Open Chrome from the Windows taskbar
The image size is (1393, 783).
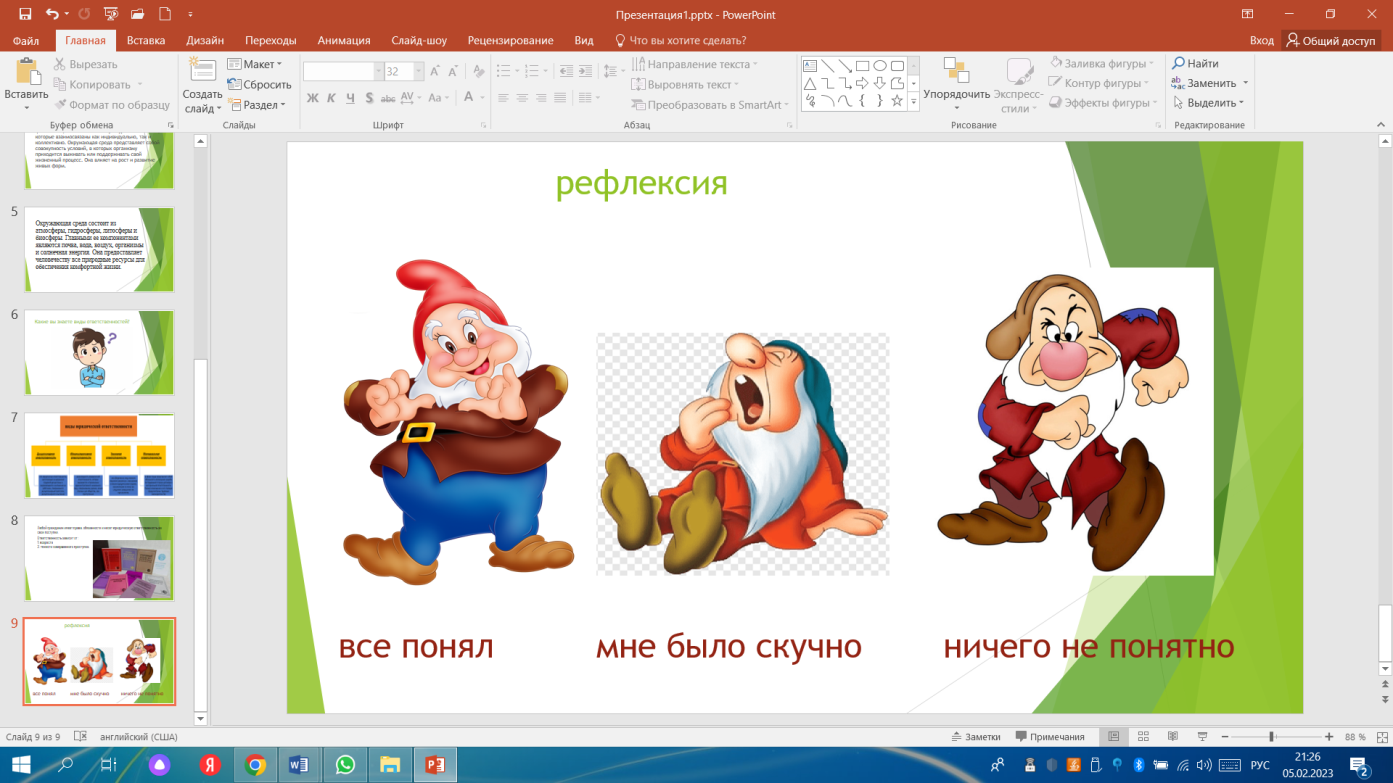point(255,765)
